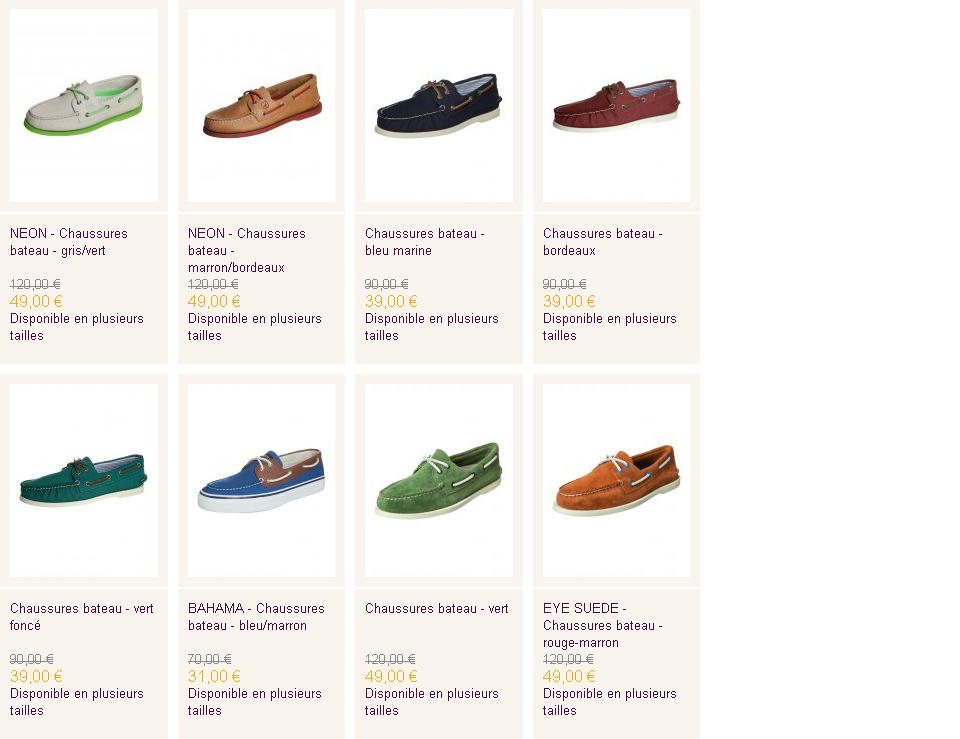Open 'Chaussures bateau - bleu marine' link
Viewport: 960px width, 739px height.
click(x=424, y=242)
